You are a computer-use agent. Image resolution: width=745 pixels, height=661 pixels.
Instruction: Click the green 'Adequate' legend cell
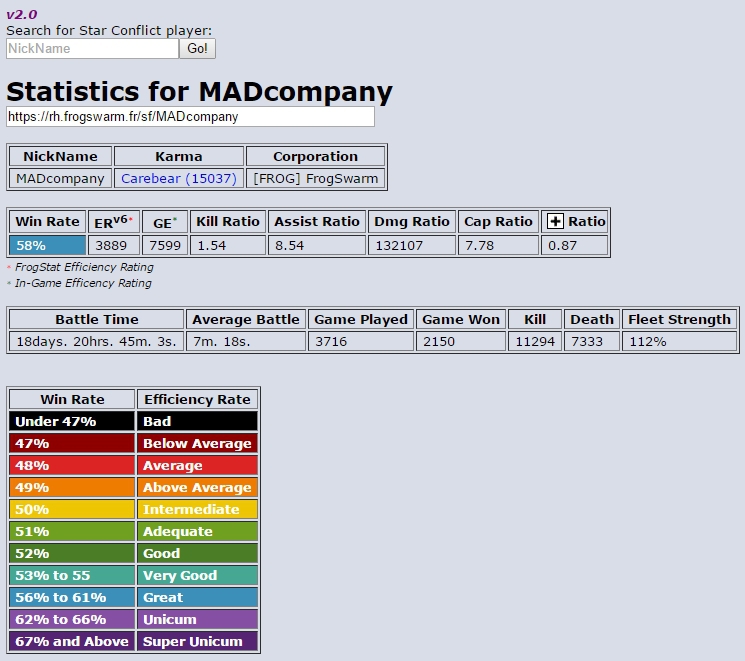(x=197, y=531)
